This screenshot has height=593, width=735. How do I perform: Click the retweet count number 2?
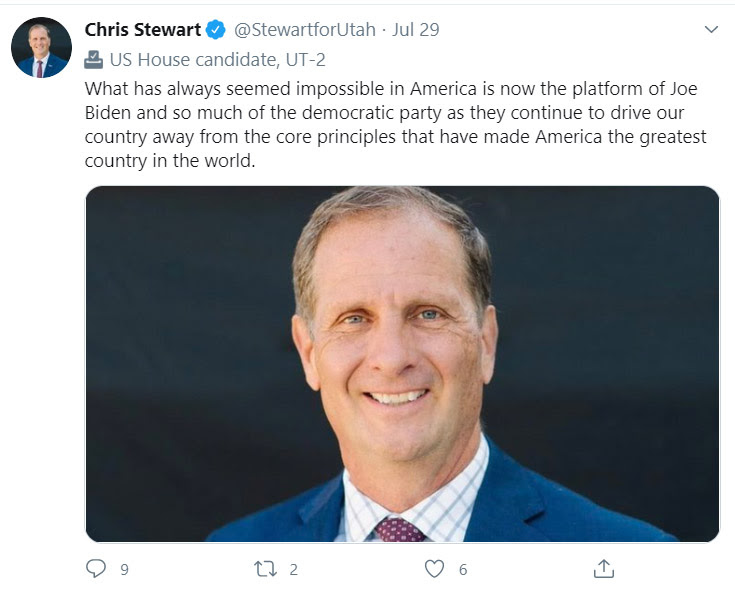293,570
